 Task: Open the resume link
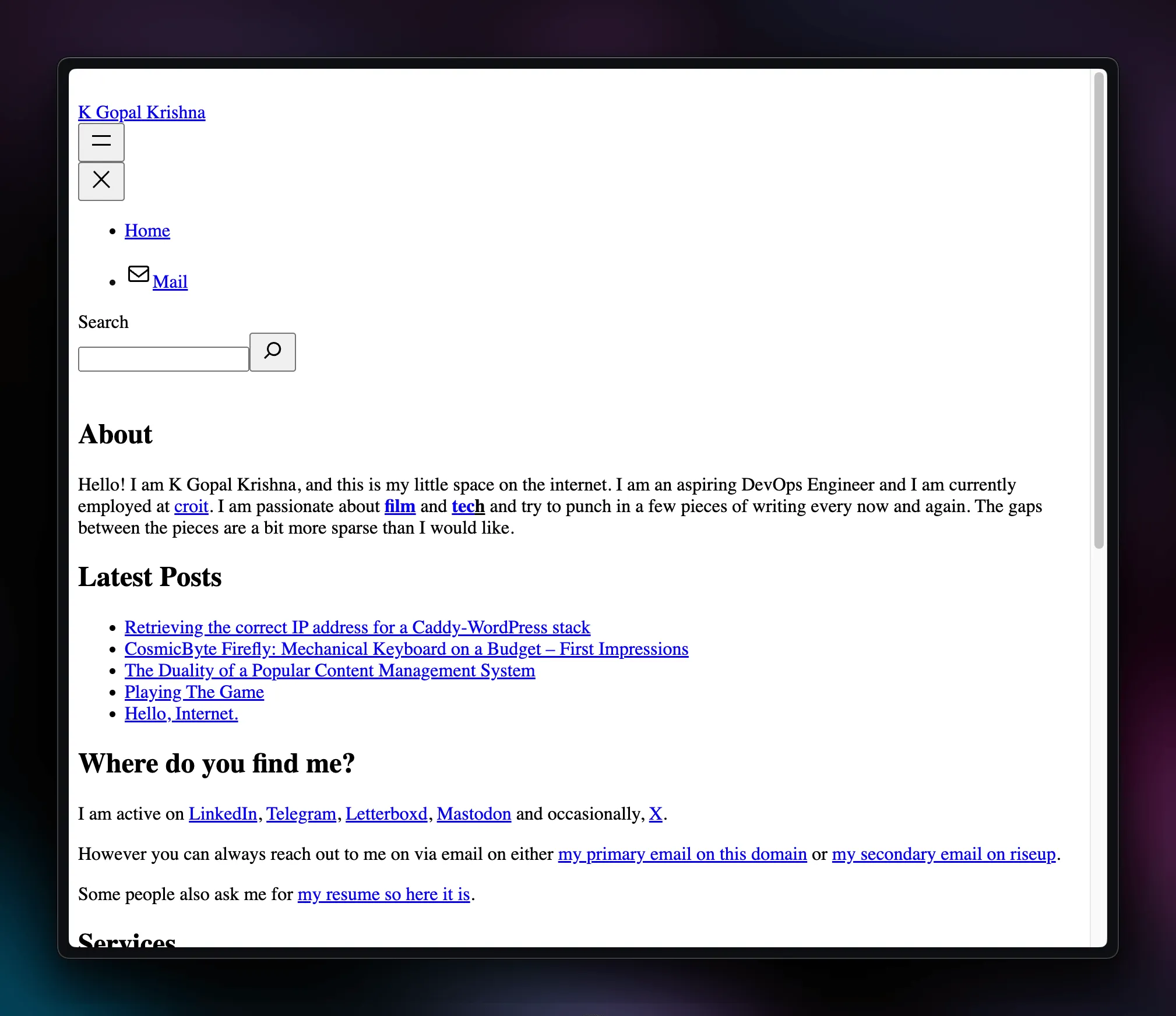383,894
